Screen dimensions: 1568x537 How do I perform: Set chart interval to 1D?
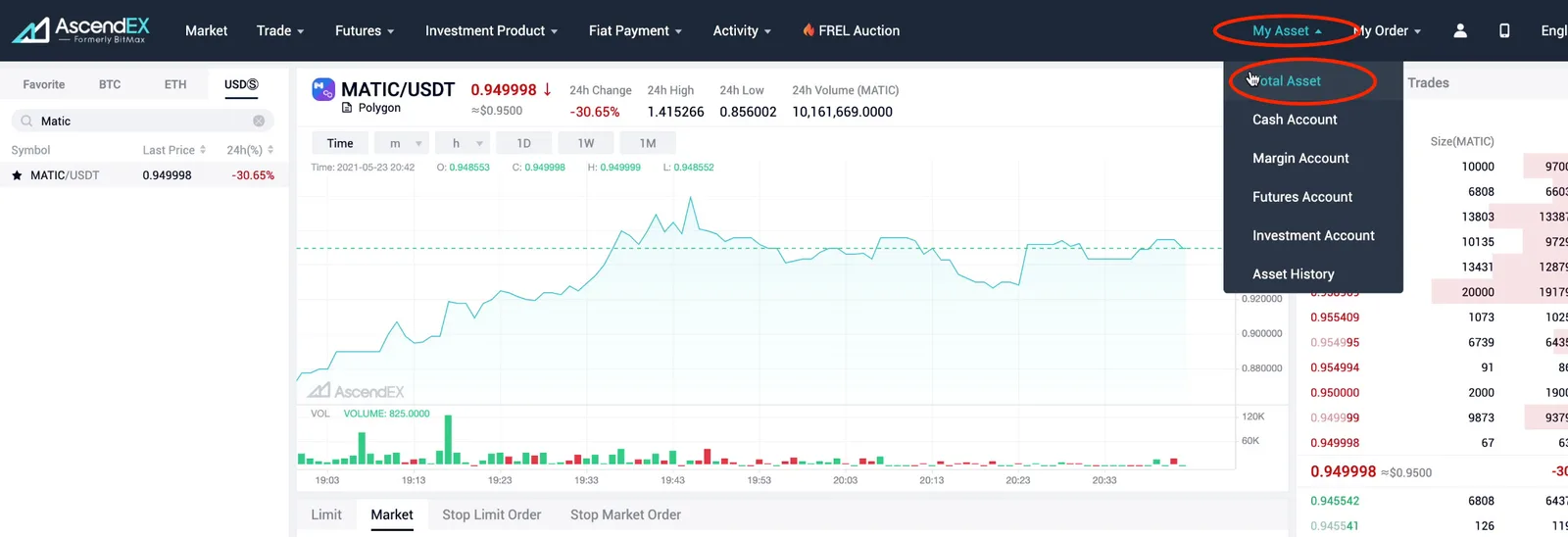pos(524,143)
